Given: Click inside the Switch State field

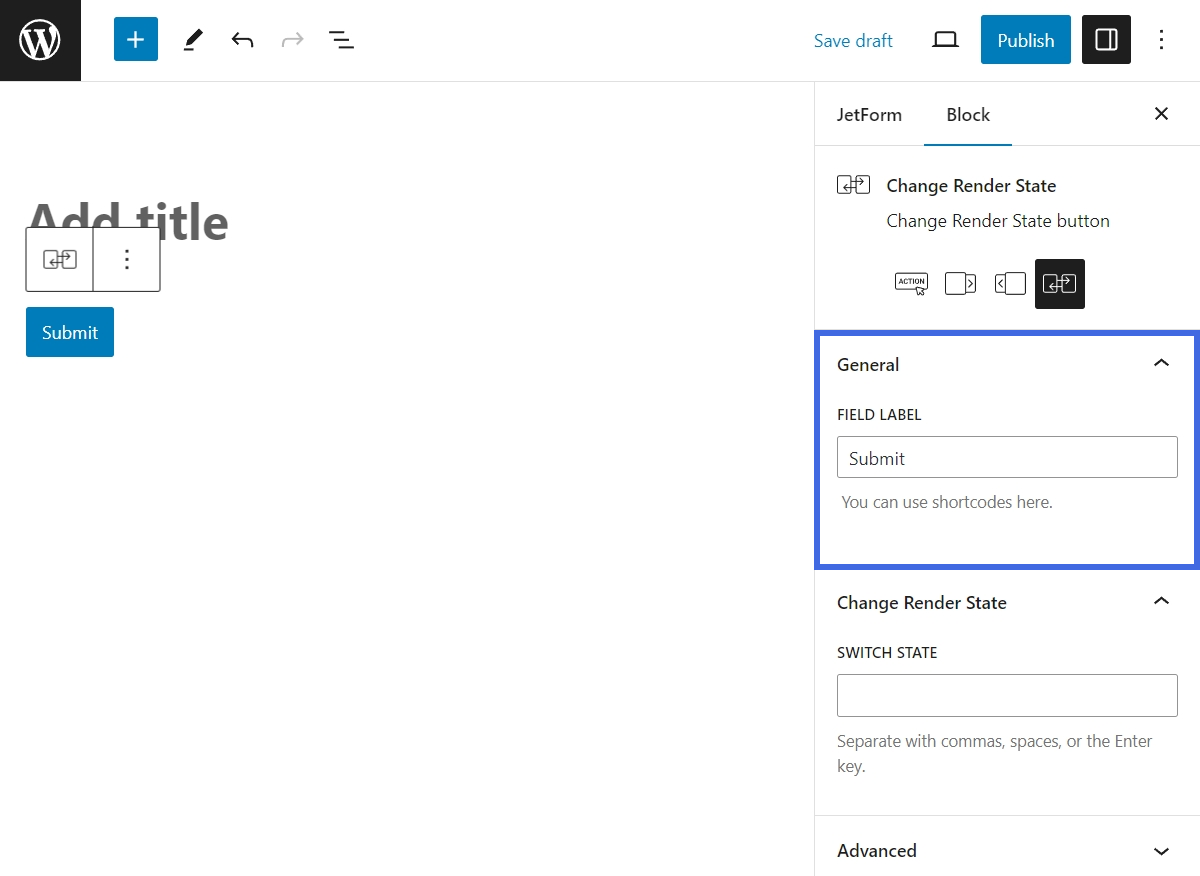Looking at the screenshot, I should 1006,694.
